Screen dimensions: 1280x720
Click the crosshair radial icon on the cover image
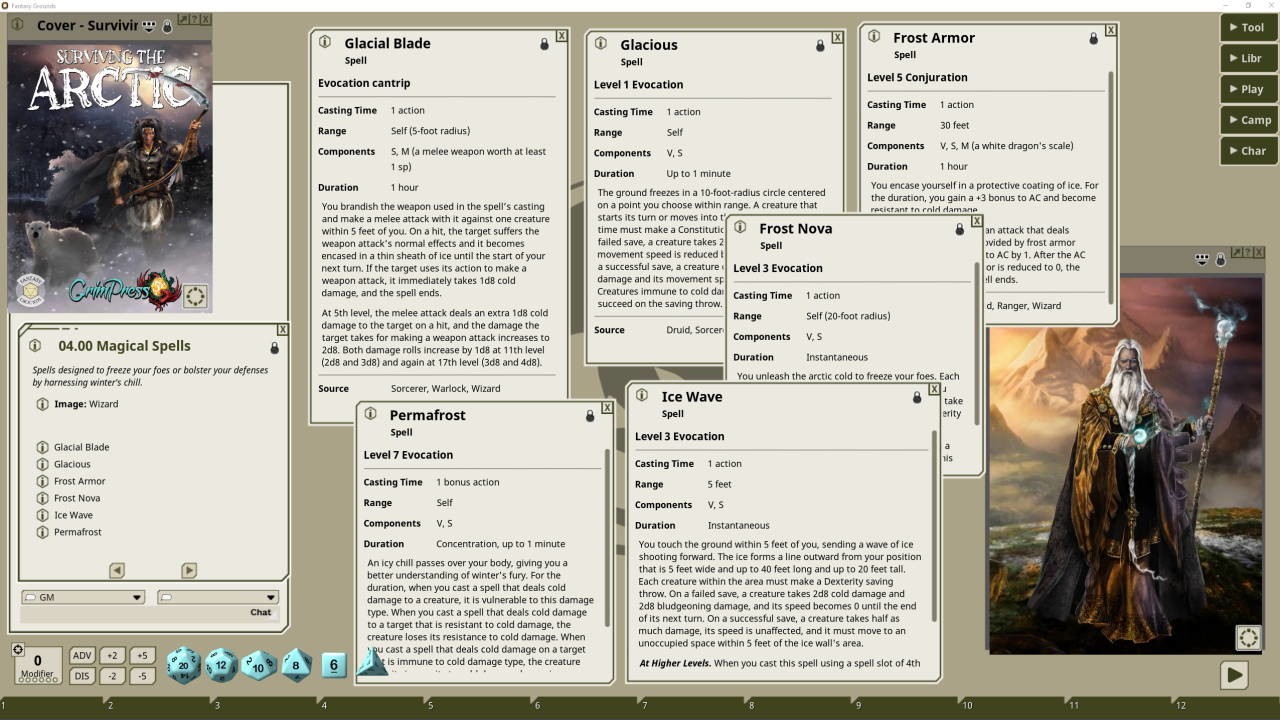[195, 296]
